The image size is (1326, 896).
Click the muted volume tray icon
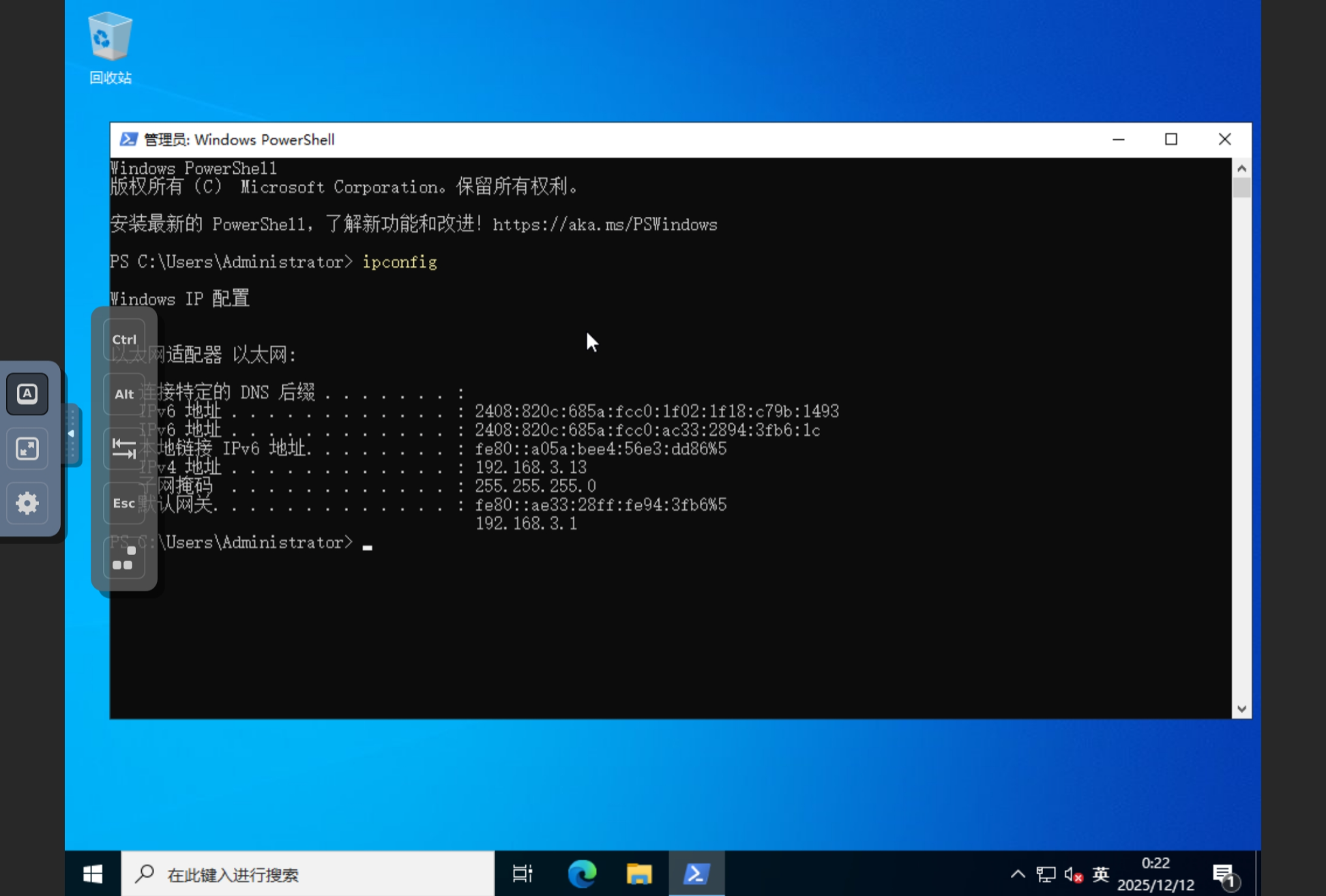1073,873
